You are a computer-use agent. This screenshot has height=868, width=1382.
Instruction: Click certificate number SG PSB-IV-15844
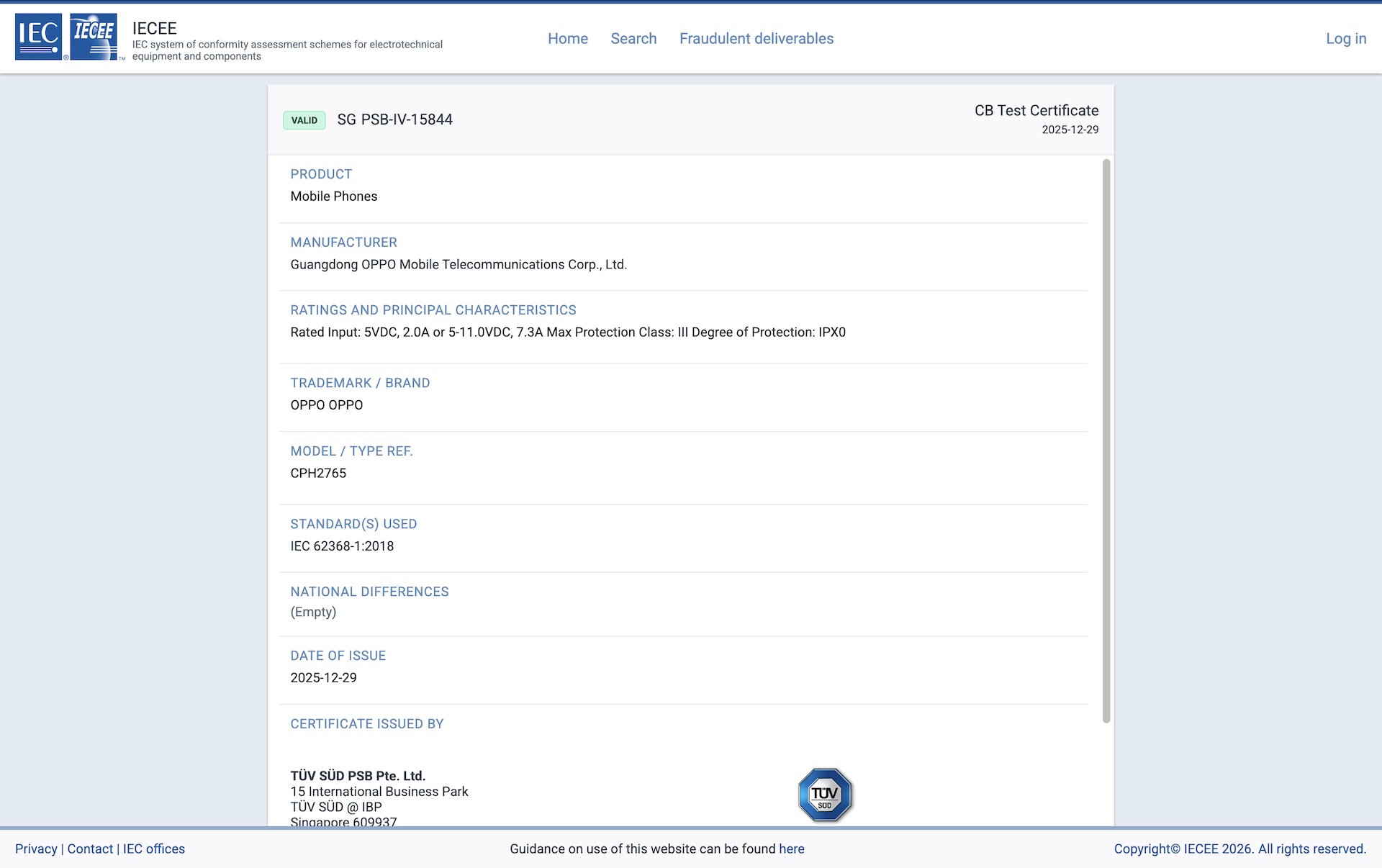coord(394,119)
